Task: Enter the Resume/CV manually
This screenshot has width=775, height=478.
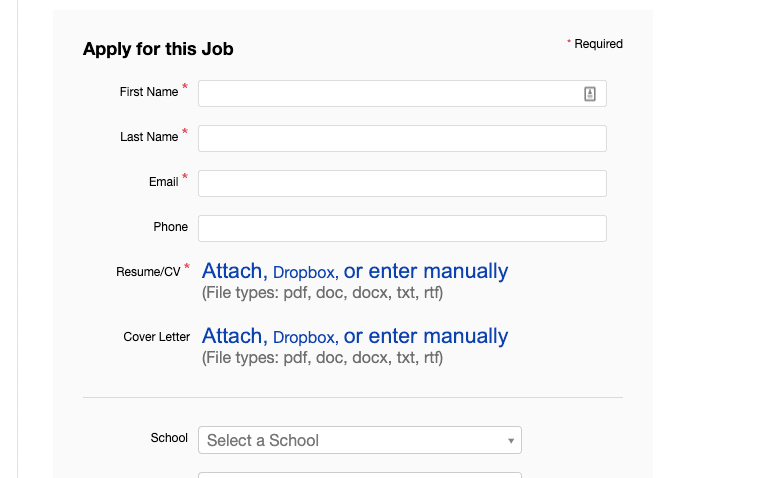Action: tap(426, 271)
